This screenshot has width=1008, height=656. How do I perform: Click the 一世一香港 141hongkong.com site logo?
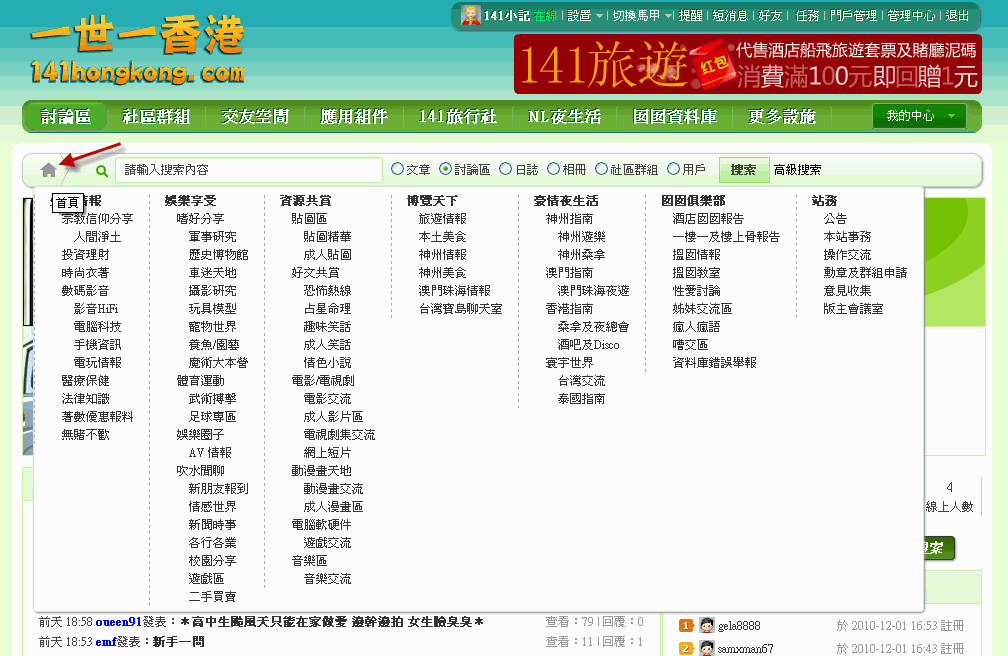point(137,51)
